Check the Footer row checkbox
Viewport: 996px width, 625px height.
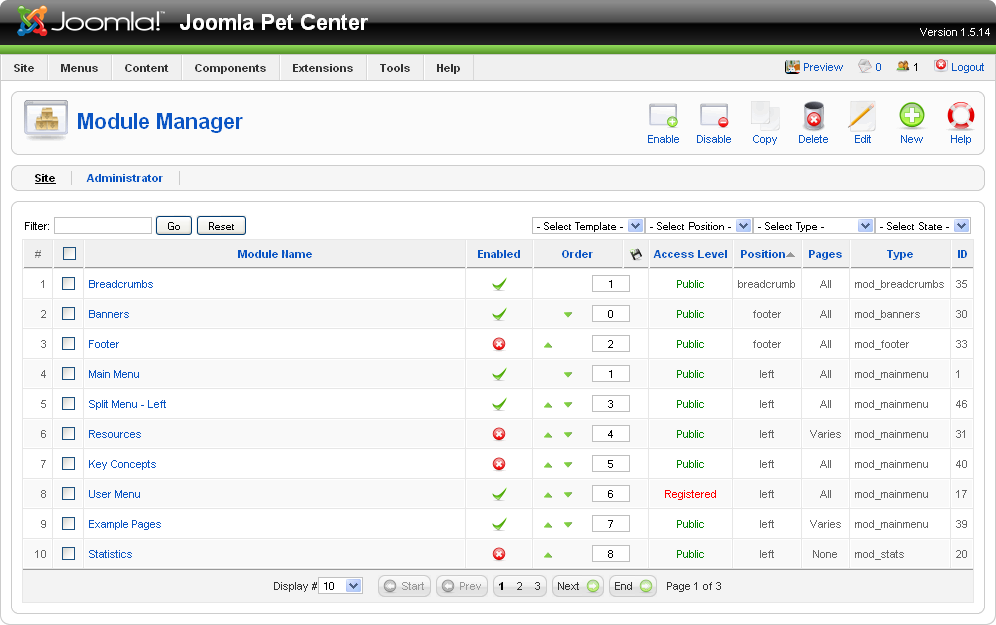click(x=69, y=343)
